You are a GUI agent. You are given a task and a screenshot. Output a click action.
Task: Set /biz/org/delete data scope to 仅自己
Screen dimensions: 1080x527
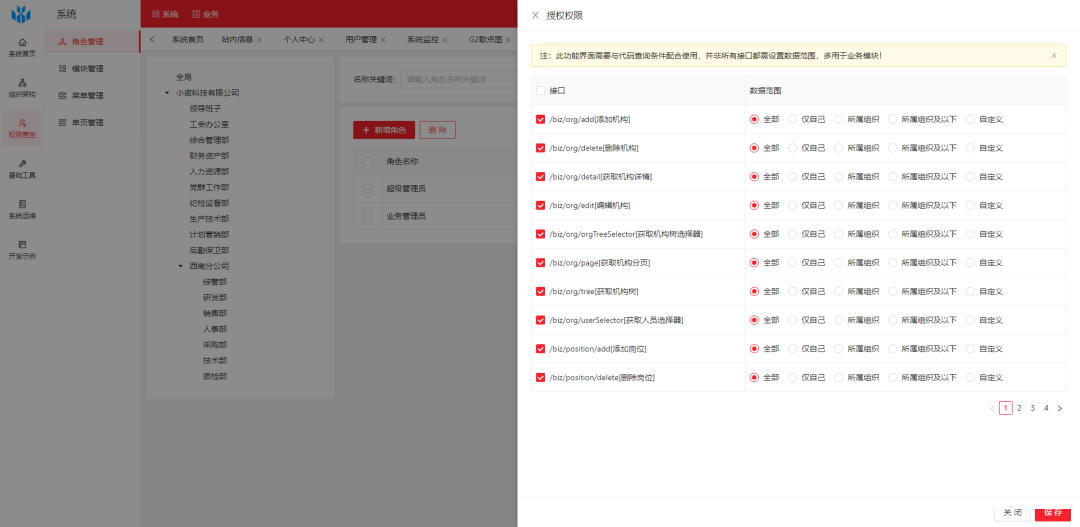tap(793, 148)
